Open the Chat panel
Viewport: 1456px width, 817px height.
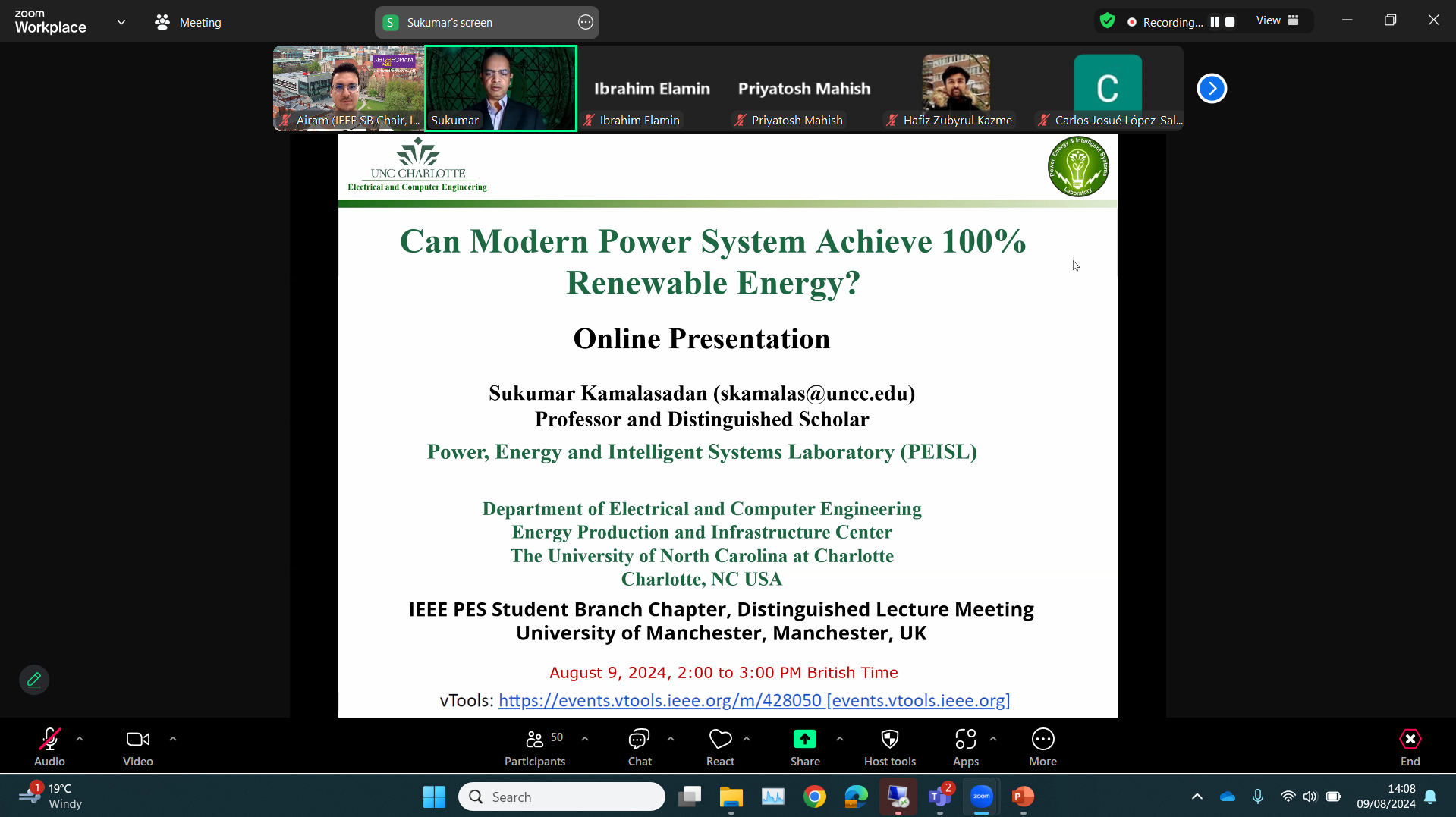[639, 747]
